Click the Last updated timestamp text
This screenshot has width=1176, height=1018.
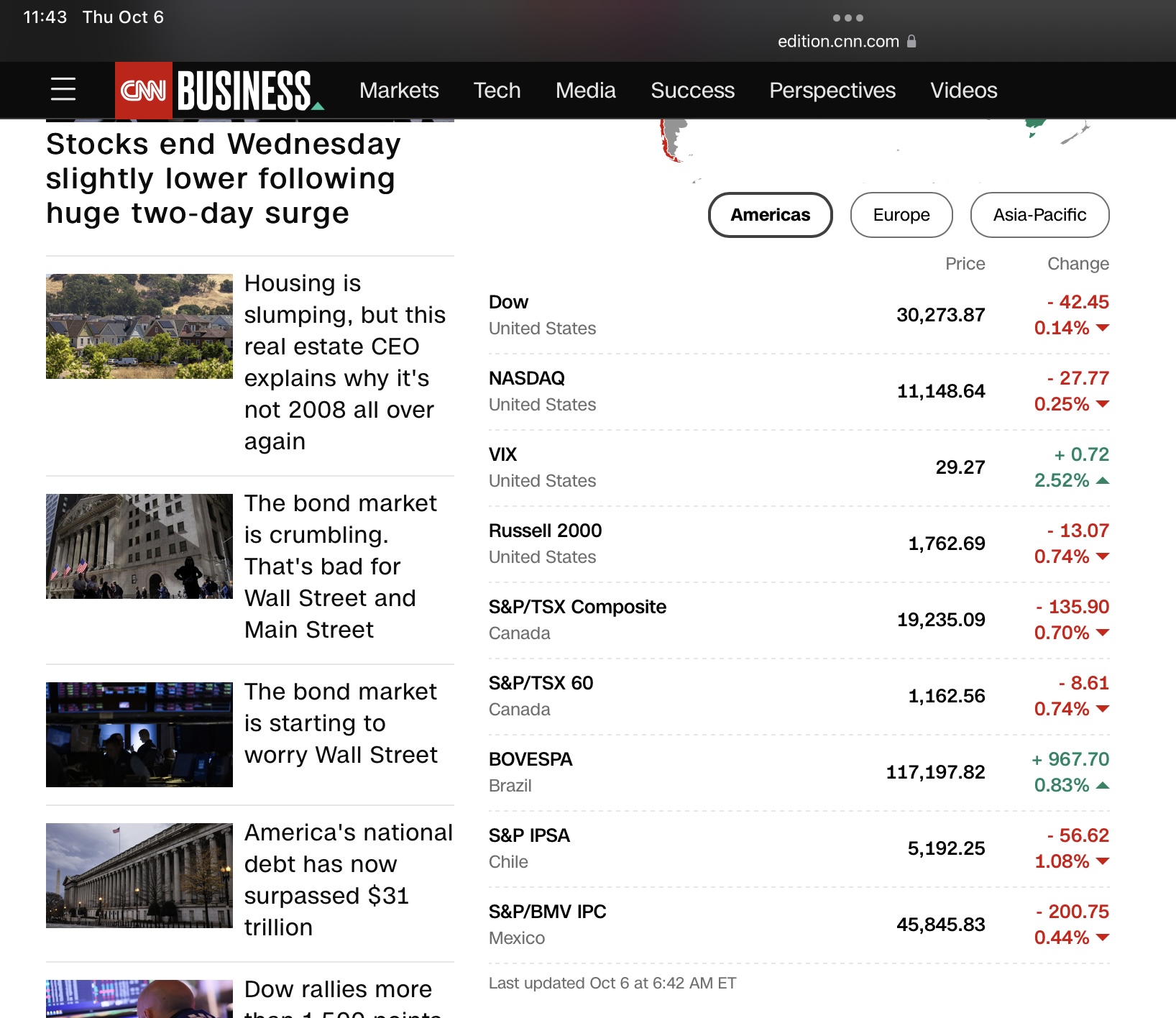pos(612,983)
